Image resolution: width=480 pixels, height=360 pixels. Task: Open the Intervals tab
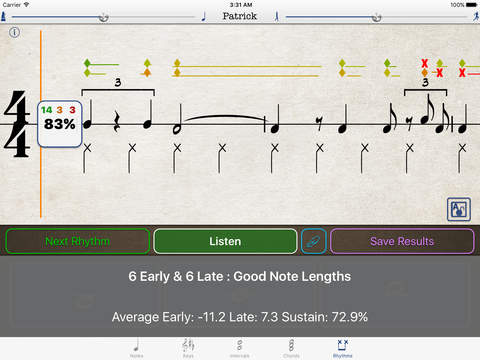click(240, 348)
